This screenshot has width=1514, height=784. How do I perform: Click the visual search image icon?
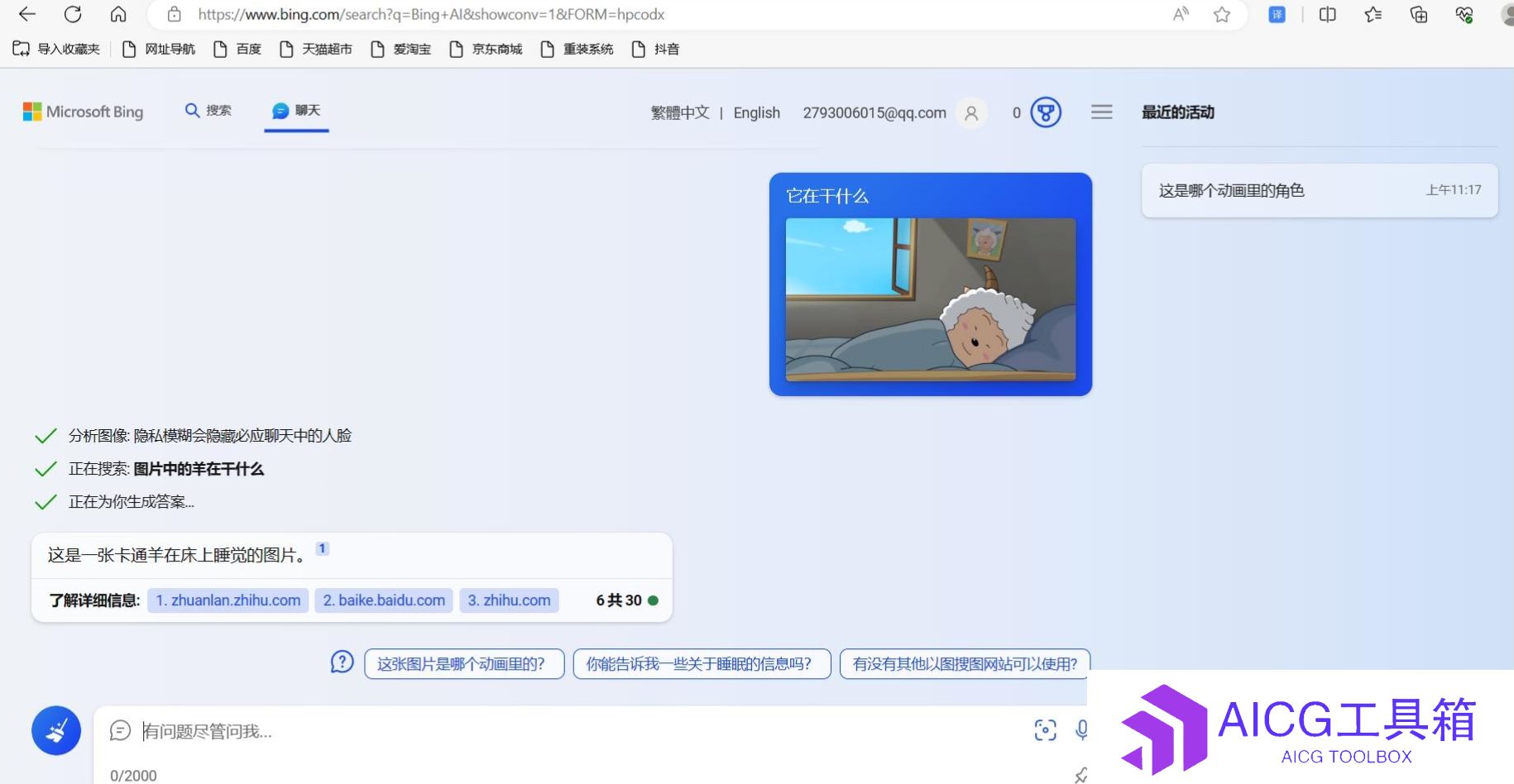coord(1045,729)
